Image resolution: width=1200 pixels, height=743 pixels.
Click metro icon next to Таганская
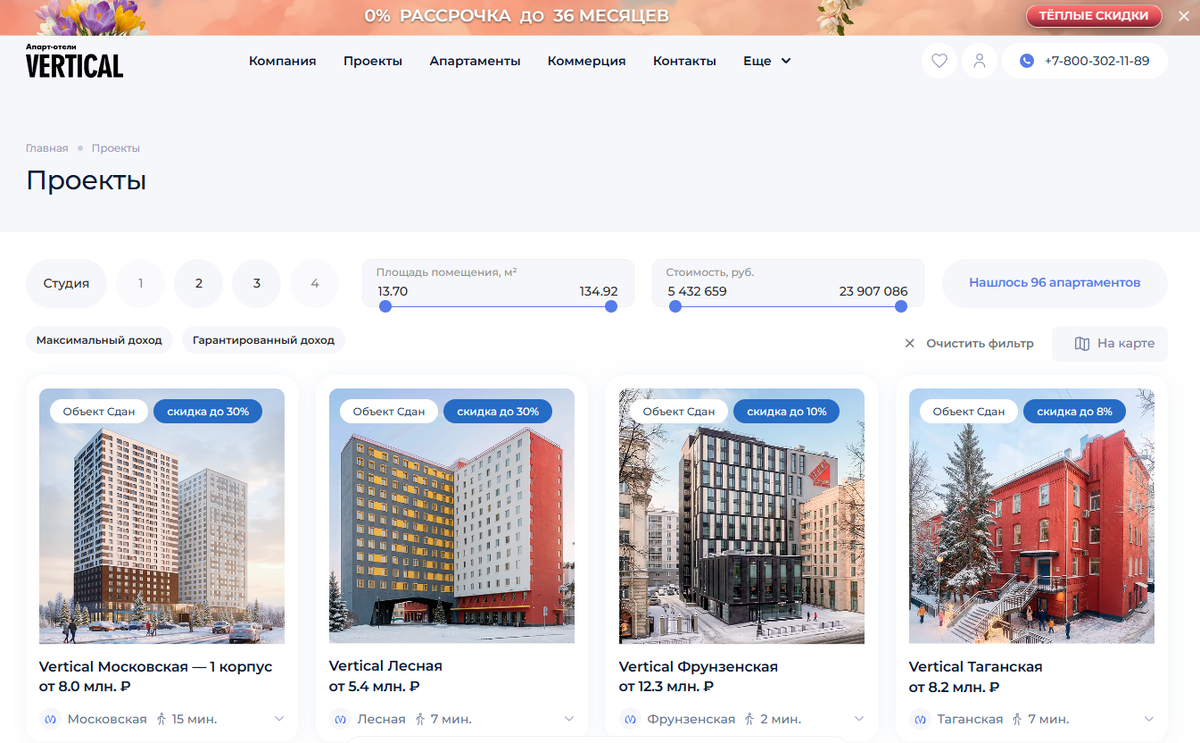pos(921,719)
